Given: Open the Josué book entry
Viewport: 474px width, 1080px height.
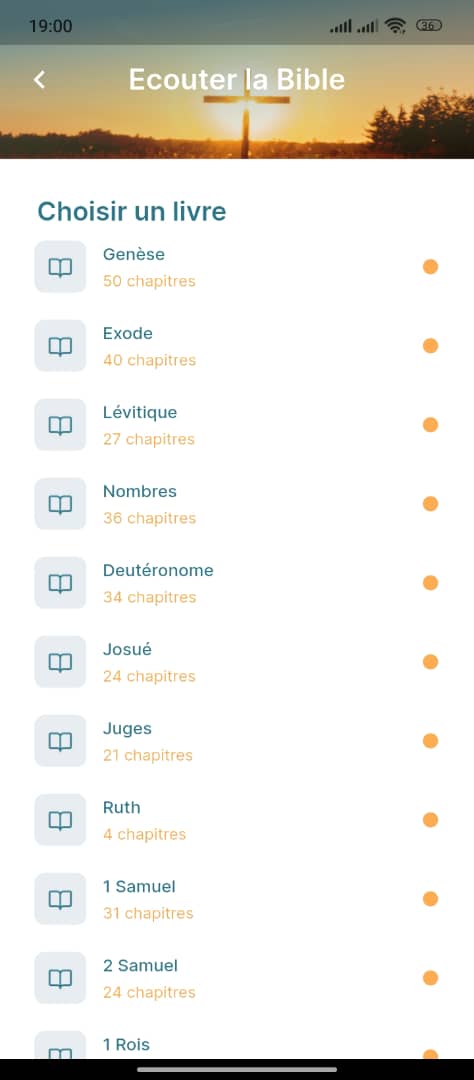Looking at the screenshot, I should [237, 662].
